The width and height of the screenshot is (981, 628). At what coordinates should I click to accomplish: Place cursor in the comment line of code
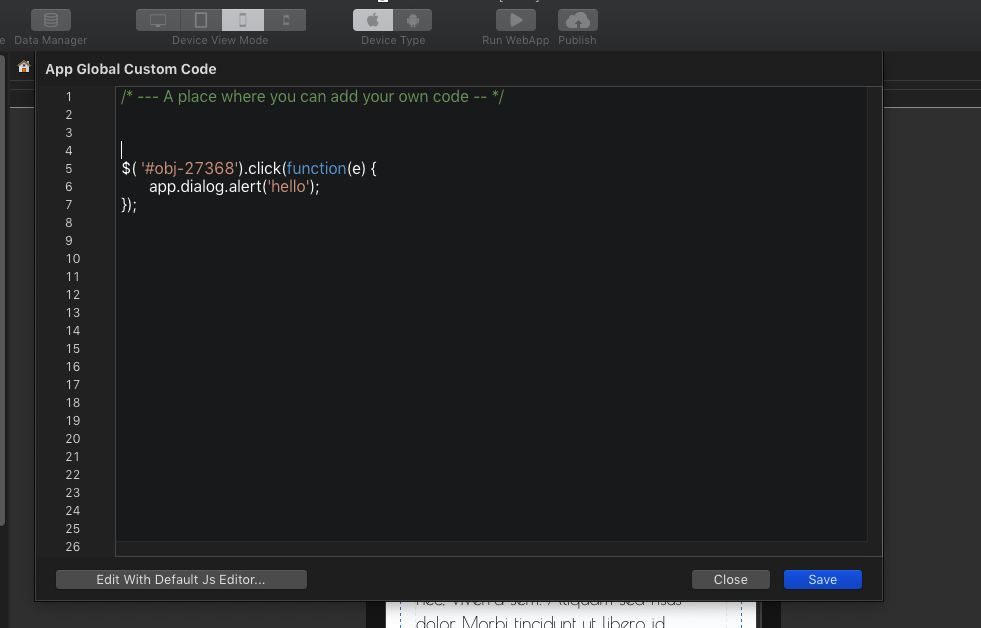312,97
